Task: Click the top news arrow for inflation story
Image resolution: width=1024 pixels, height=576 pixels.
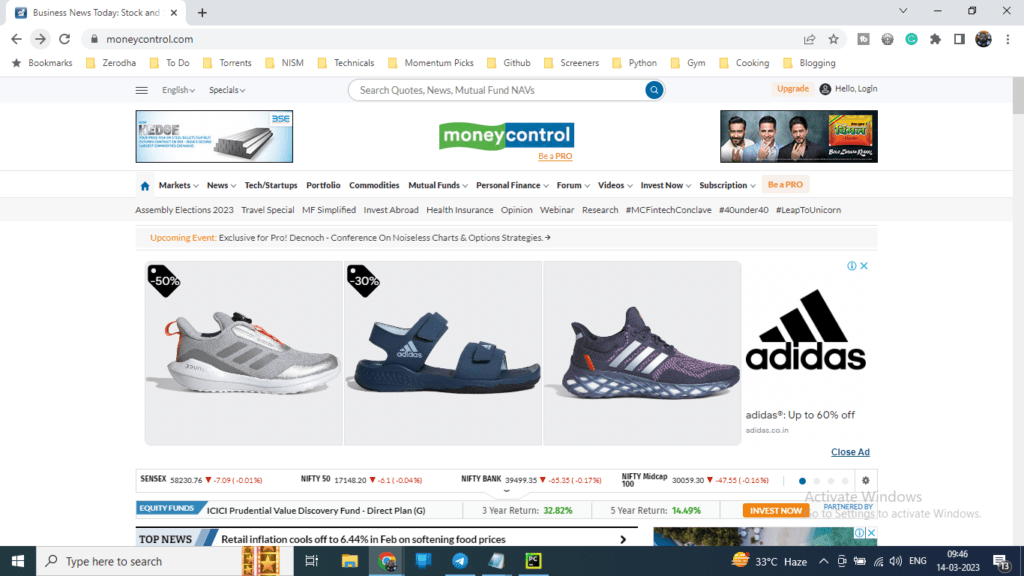Action: tap(623, 539)
